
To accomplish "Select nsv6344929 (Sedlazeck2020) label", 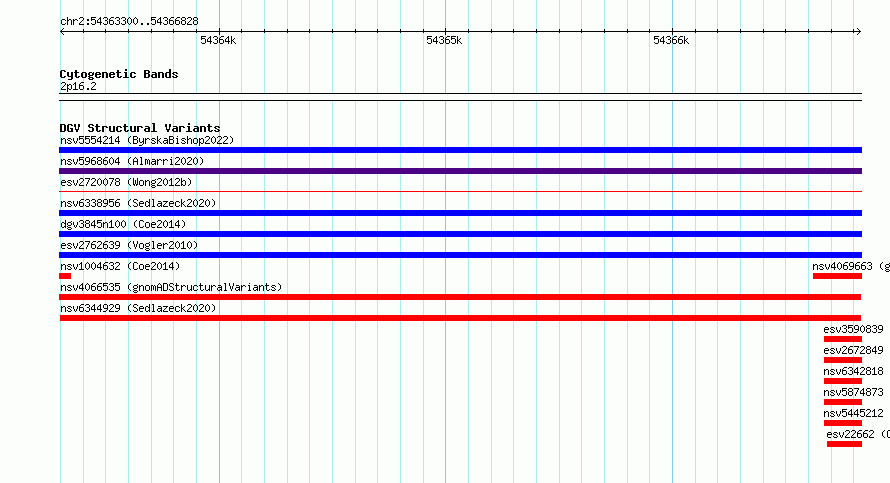I will [138, 308].
